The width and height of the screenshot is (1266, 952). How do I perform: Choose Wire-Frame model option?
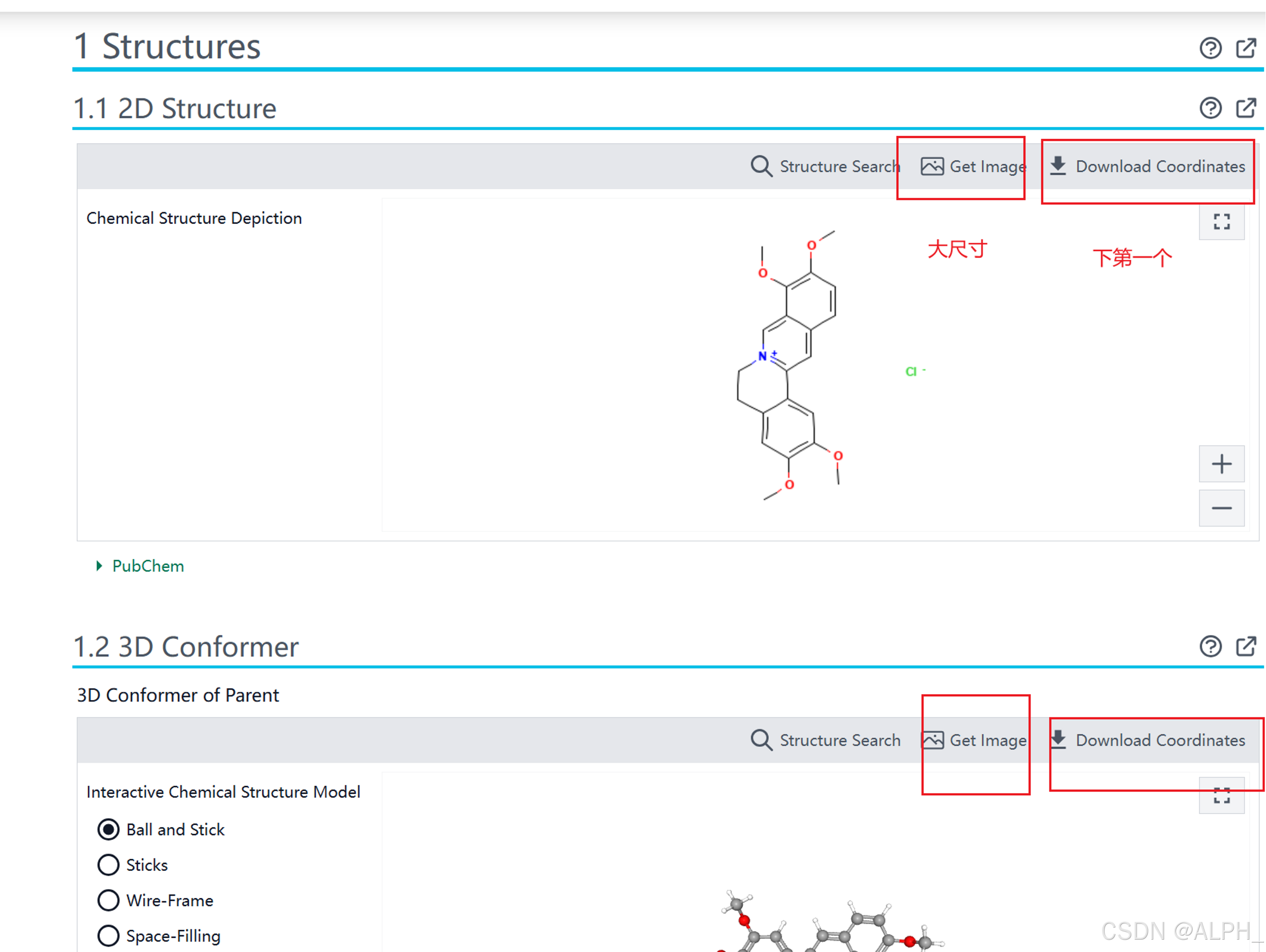click(109, 900)
